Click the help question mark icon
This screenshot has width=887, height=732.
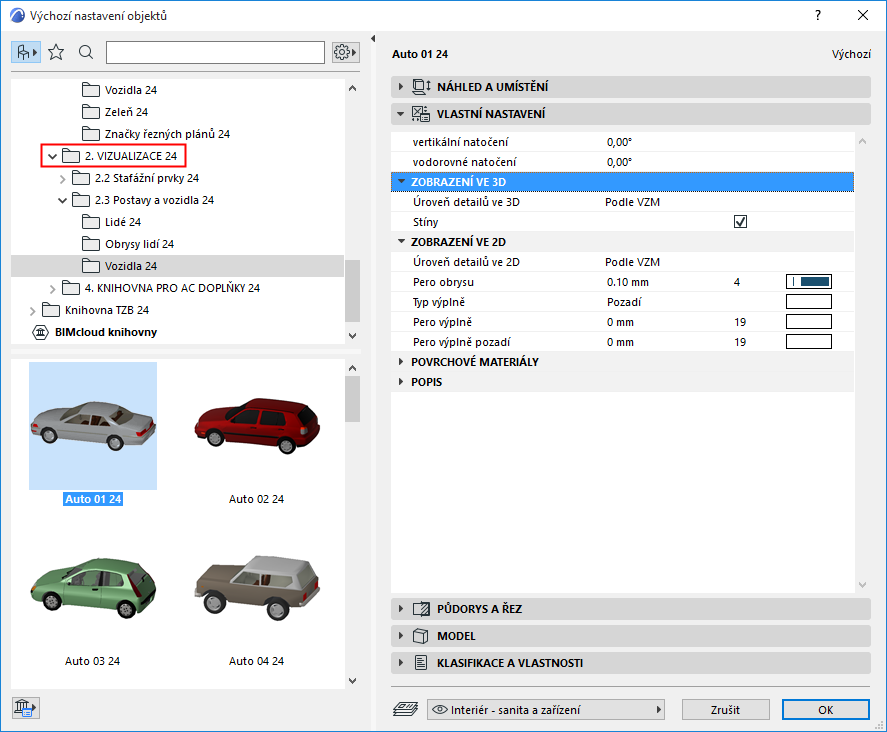point(818,16)
